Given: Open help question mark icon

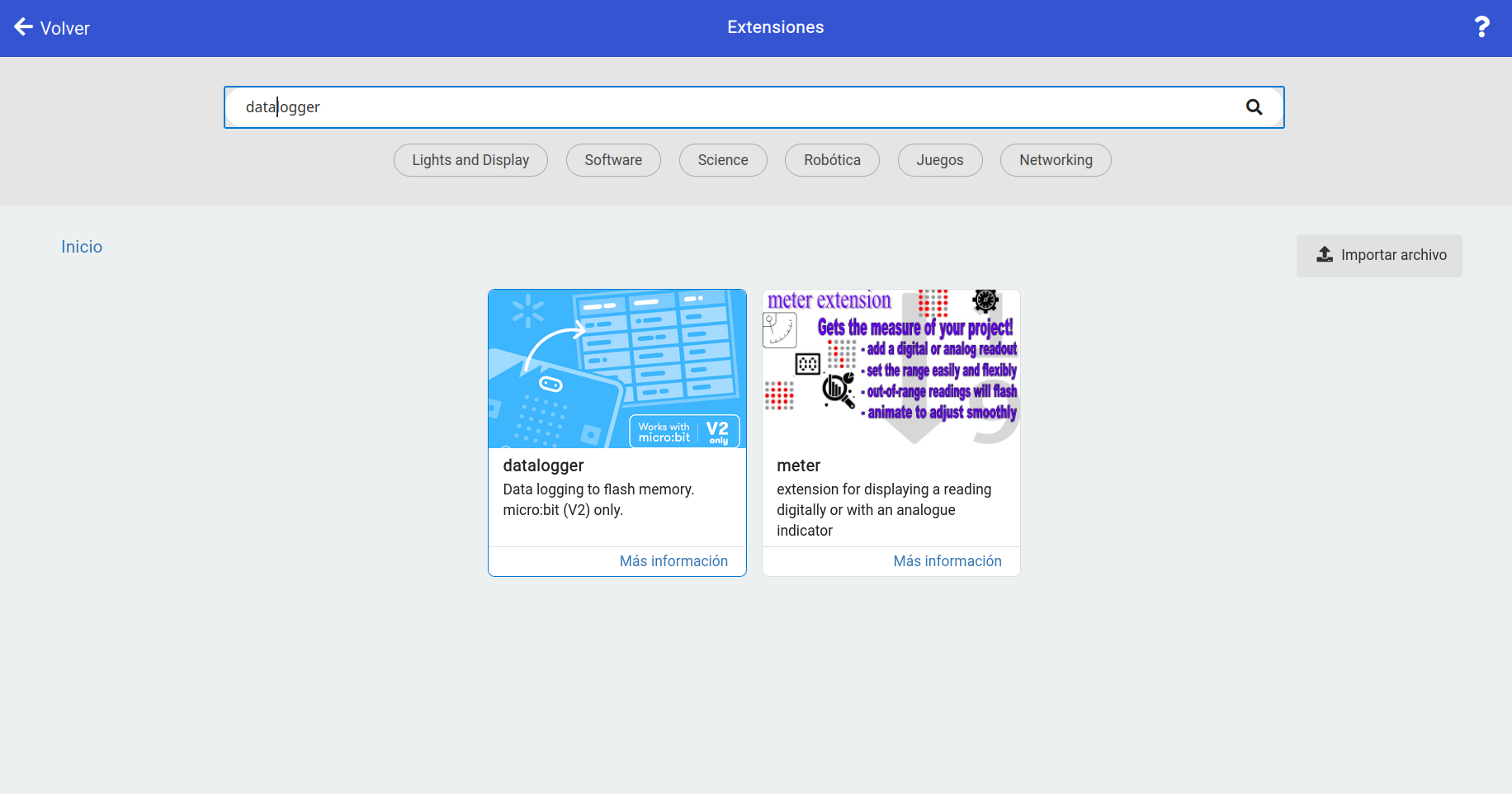Looking at the screenshot, I should click(x=1481, y=27).
